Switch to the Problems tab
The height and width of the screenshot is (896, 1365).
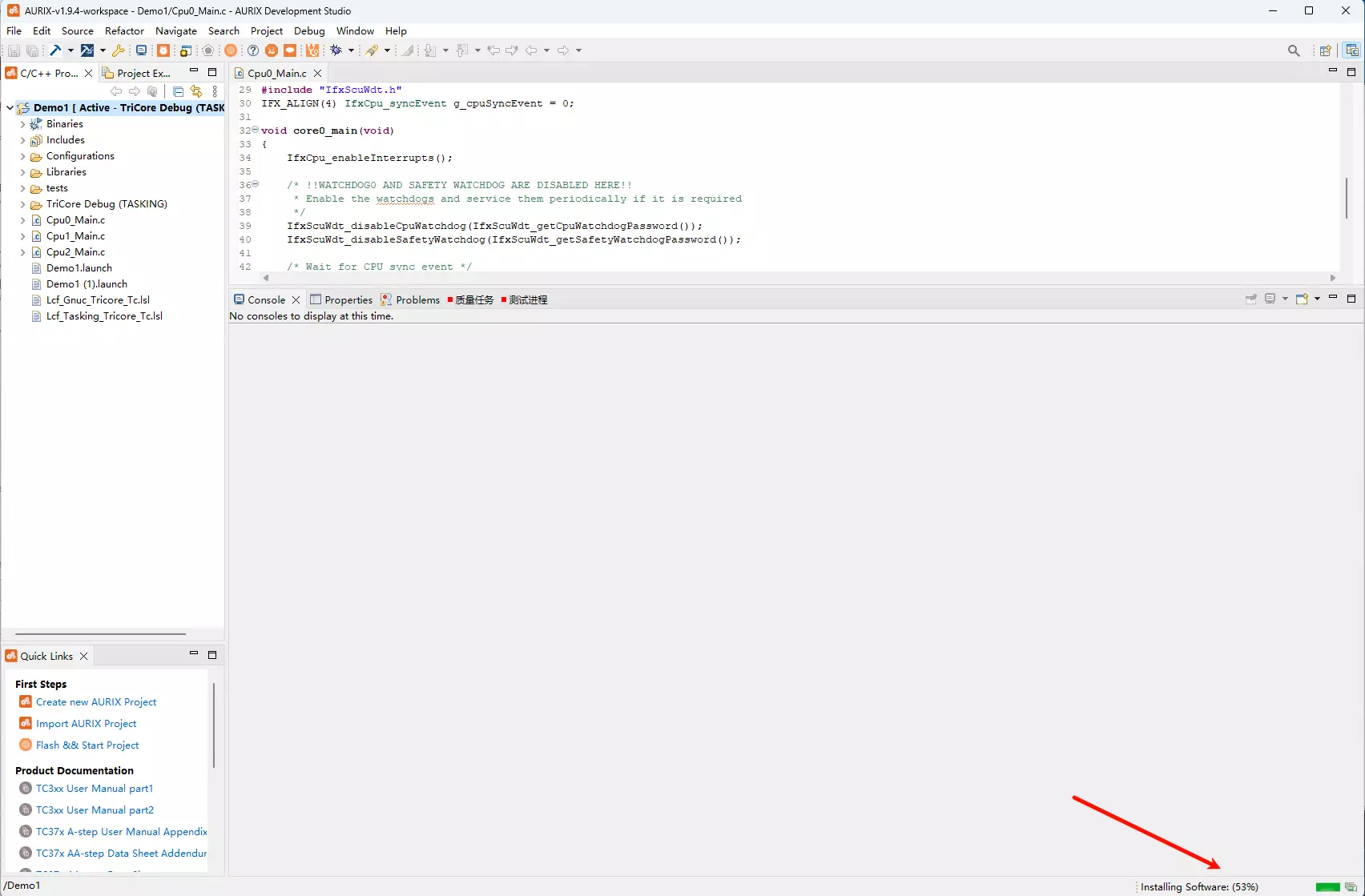(417, 299)
